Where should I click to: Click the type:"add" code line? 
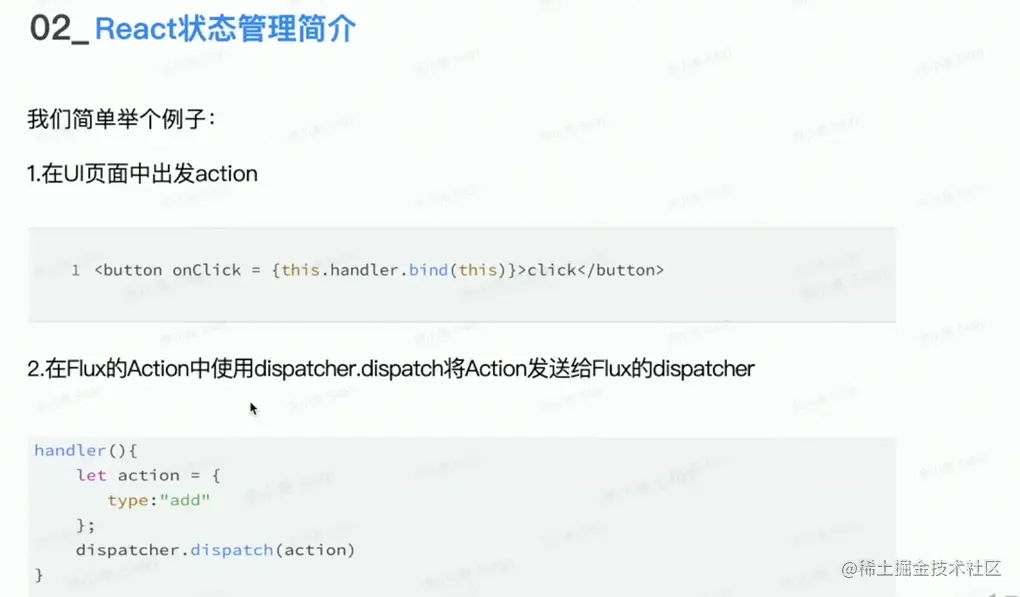click(160, 500)
